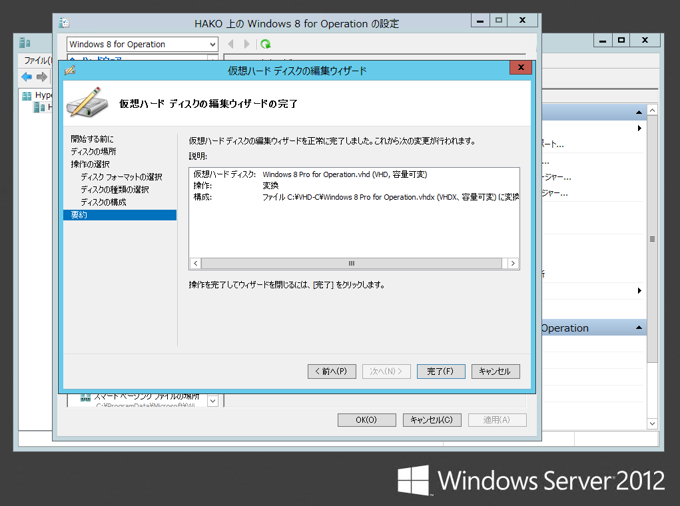Select the Hyper-V tree node
The image size is (680, 506).
(37, 95)
